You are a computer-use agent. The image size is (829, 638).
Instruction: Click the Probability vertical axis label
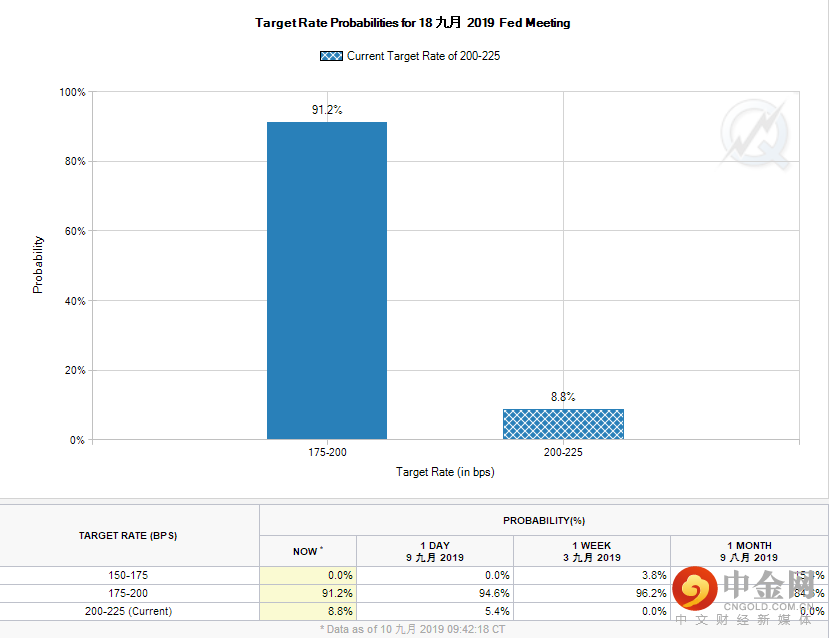pyautogui.click(x=37, y=264)
